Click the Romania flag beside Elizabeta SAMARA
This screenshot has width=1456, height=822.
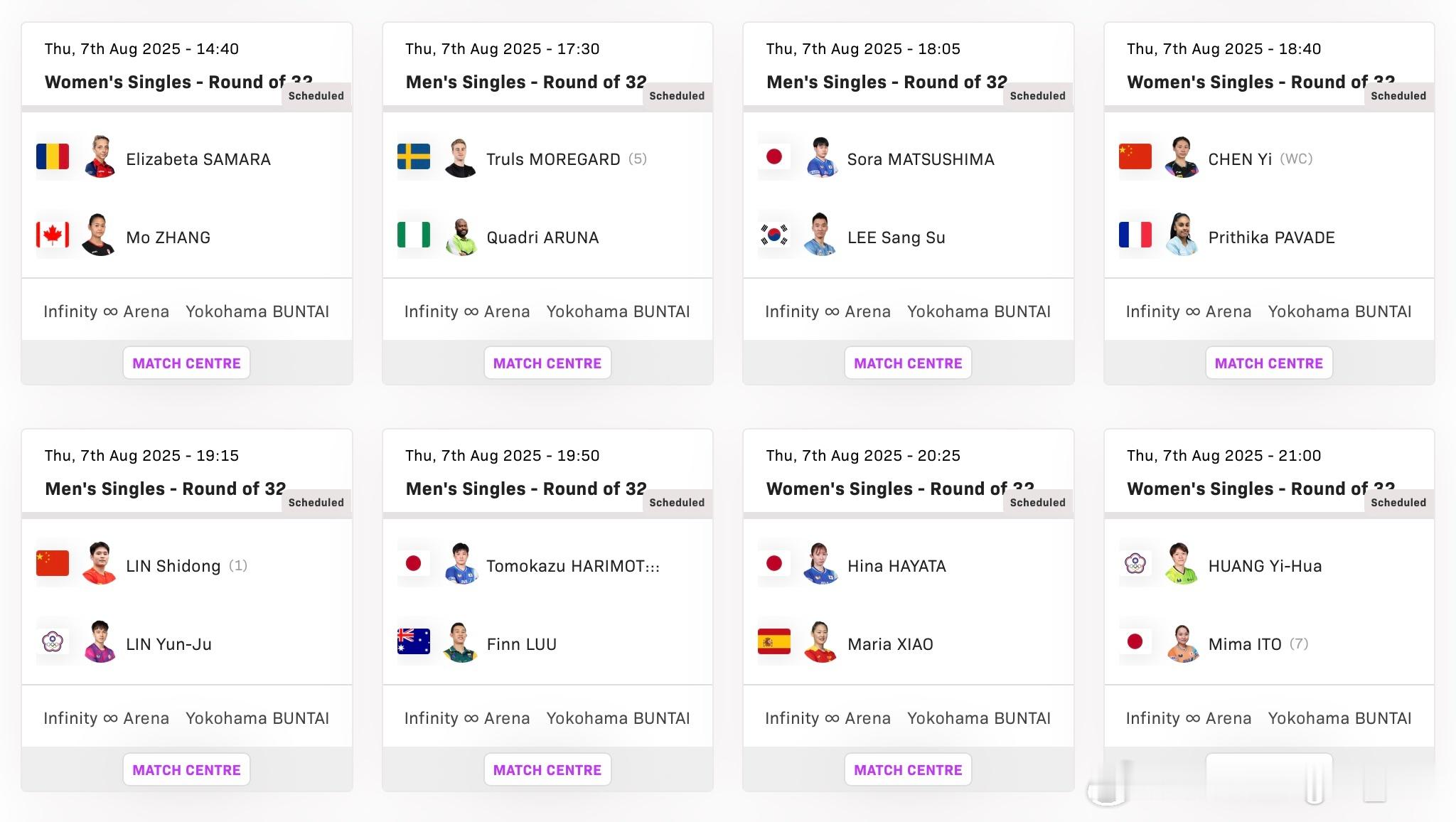click(53, 156)
